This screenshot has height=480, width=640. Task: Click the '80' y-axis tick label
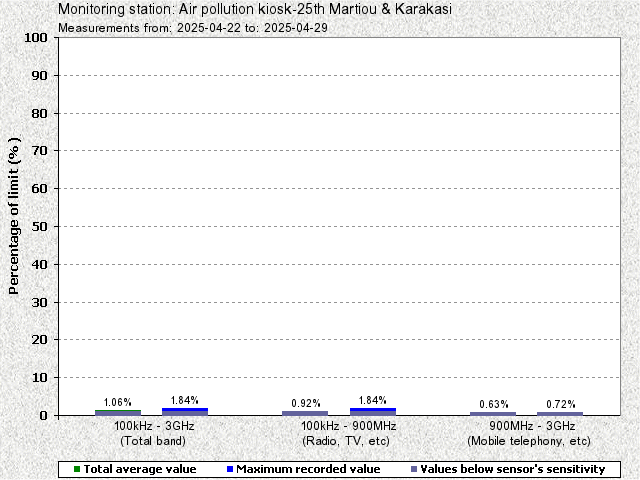(39, 113)
